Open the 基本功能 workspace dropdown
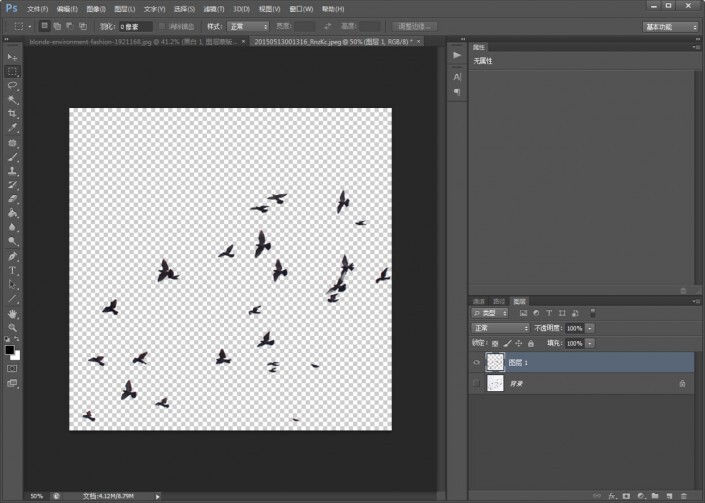The image size is (705, 503). [x=671, y=27]
